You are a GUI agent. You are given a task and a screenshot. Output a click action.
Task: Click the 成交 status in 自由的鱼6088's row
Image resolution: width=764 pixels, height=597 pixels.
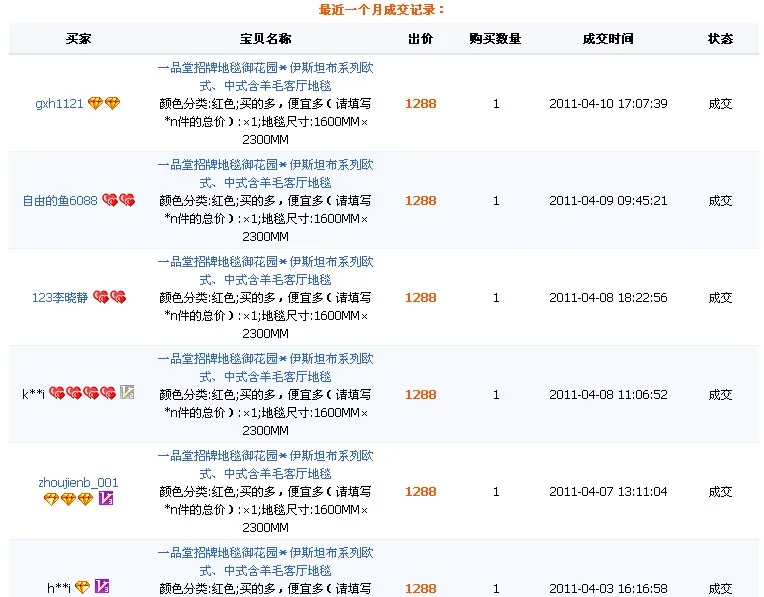(x=720, y=200)
